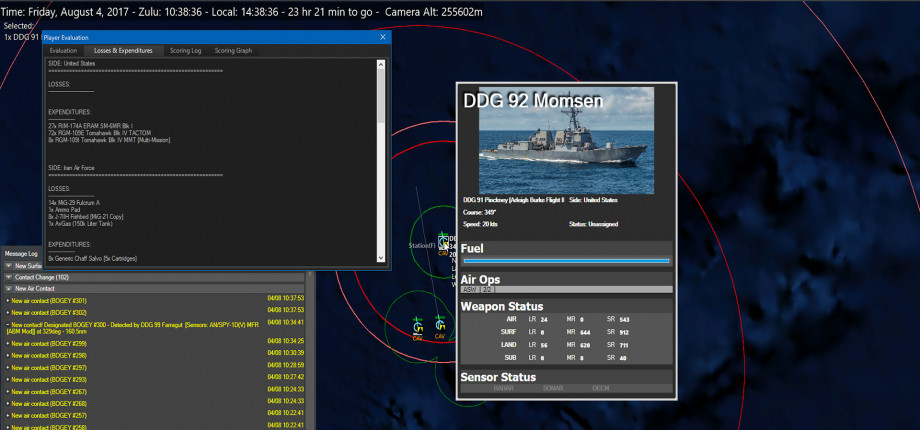920x430 pixels.
Task: Expand the BOGEY #297 air contact message
Action: coord(8,368)
